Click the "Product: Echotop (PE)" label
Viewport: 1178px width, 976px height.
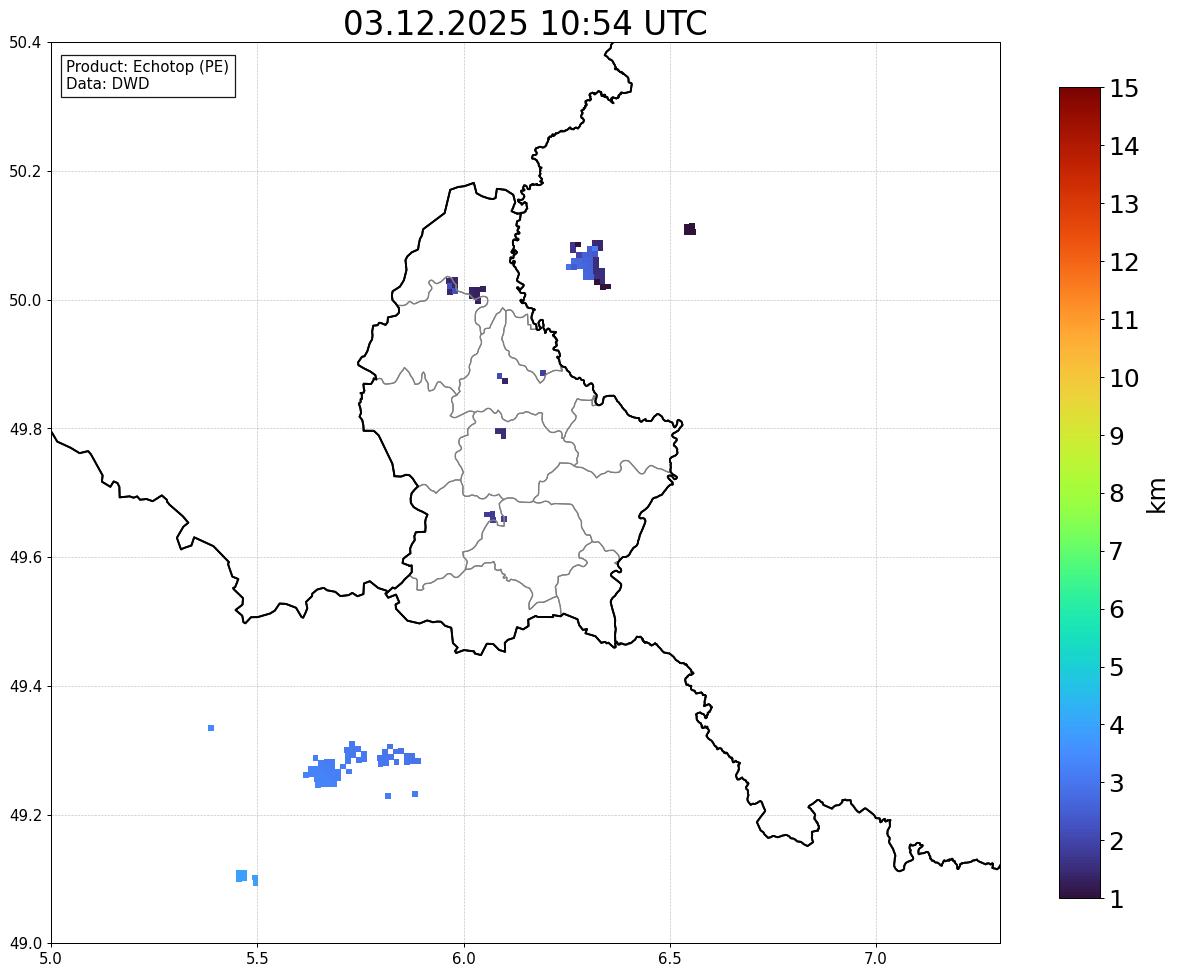(x=147, y=67)
